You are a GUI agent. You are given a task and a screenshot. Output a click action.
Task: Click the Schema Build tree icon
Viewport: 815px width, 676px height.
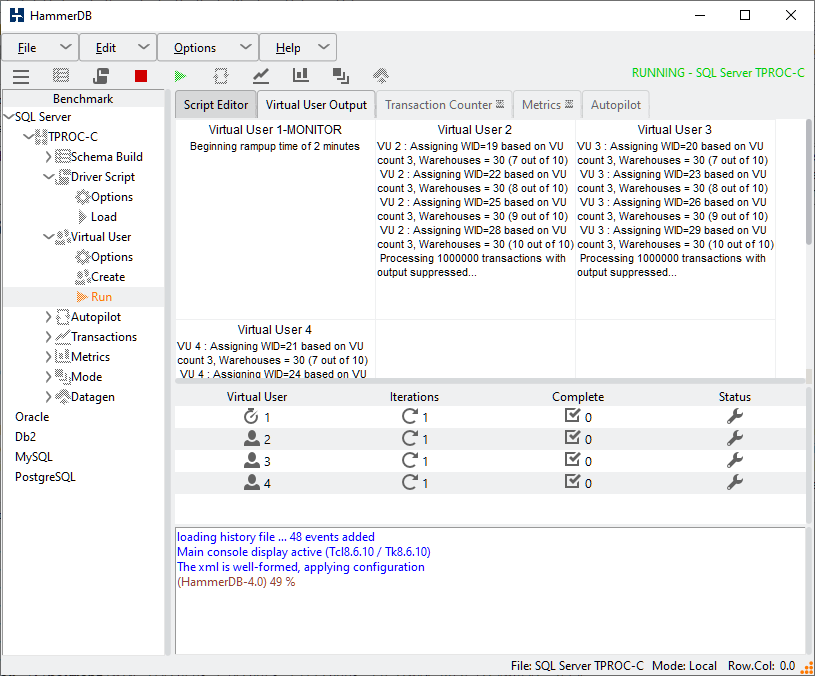pyautogui.click(x=62, y=156)
